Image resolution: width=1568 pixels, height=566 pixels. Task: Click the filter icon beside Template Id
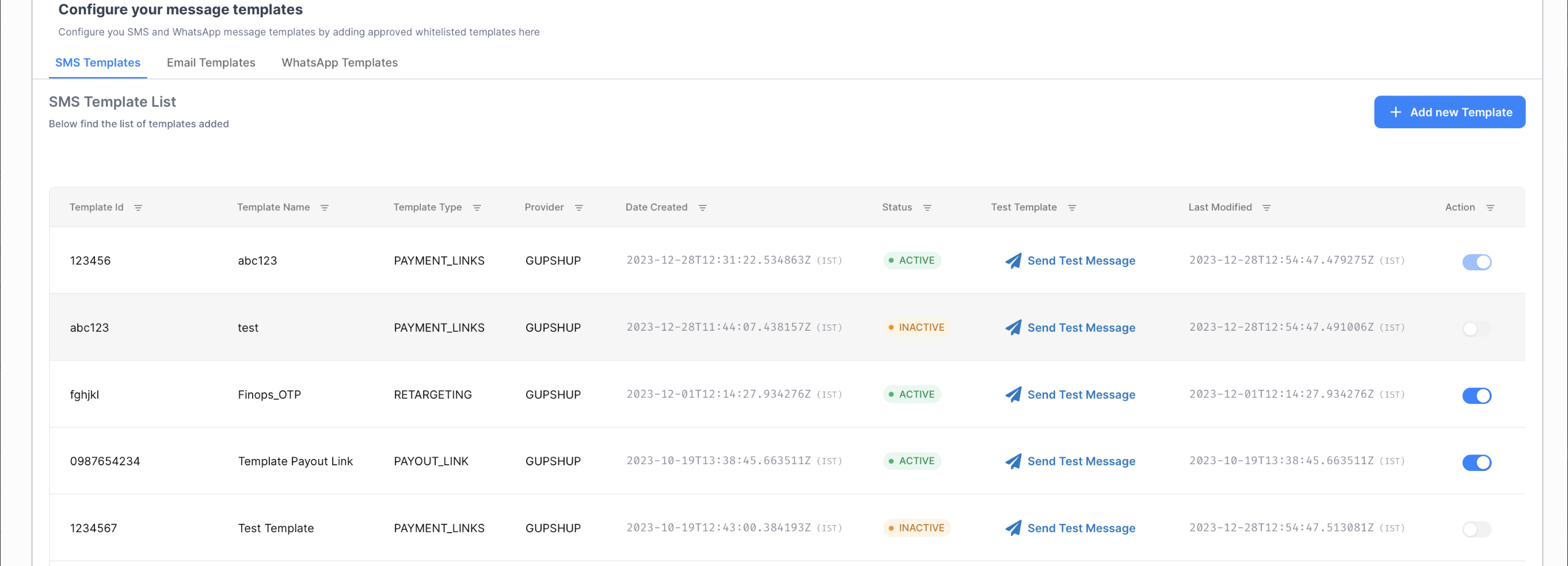[x=138, y=208]
